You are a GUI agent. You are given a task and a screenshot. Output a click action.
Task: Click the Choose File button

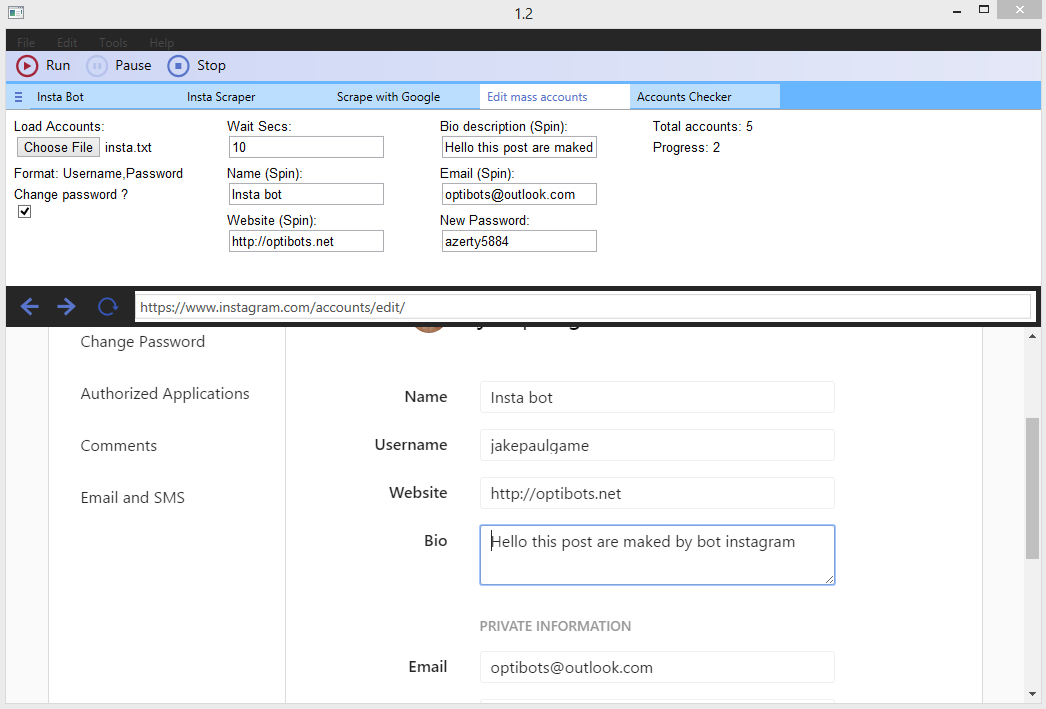[x=59, y=147]
